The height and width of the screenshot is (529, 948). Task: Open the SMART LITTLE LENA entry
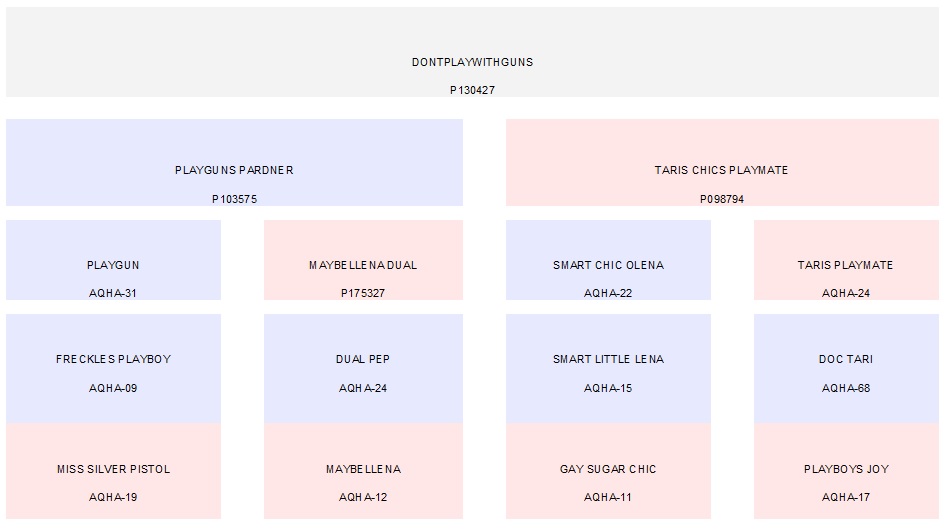coord(608,359)
